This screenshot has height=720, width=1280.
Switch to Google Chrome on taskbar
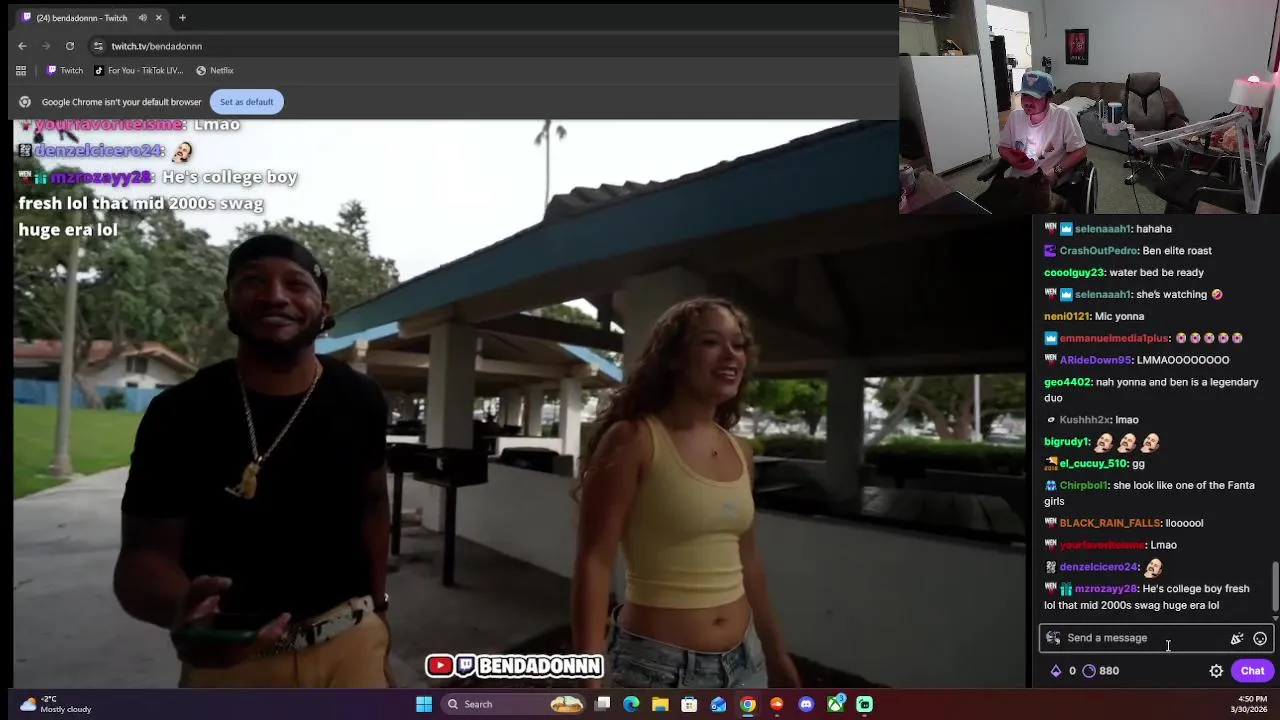pyautogui.click(x=748, y=704)
